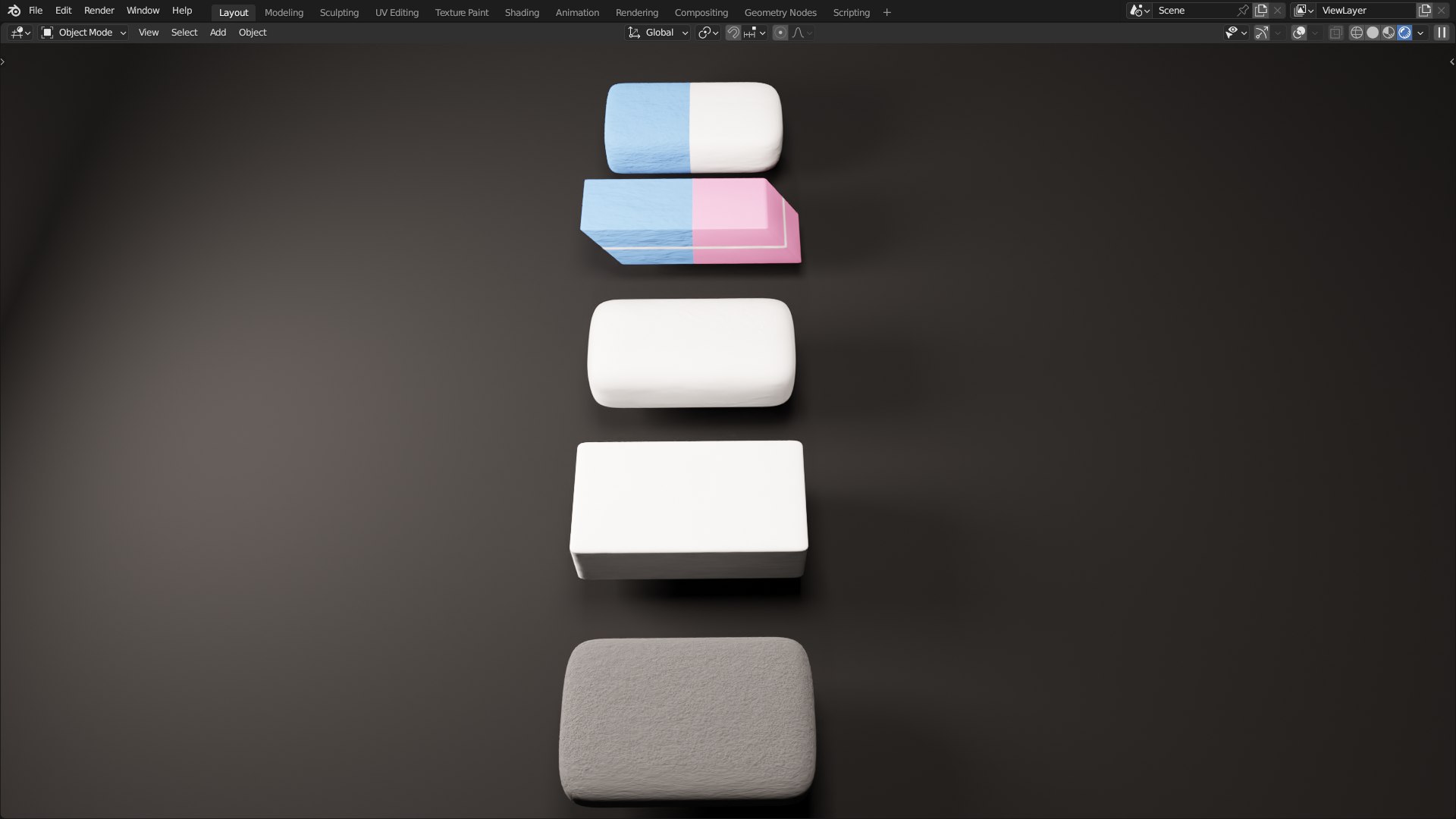Select the blue and pink beveled eraser
1456x819 pixels.
(x=689, y=221)
